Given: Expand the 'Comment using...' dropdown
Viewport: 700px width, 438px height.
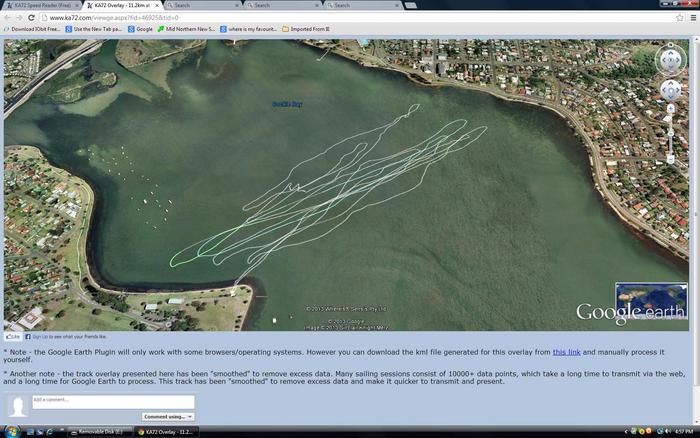Looking at the screenshot, I should click(167, 416).
